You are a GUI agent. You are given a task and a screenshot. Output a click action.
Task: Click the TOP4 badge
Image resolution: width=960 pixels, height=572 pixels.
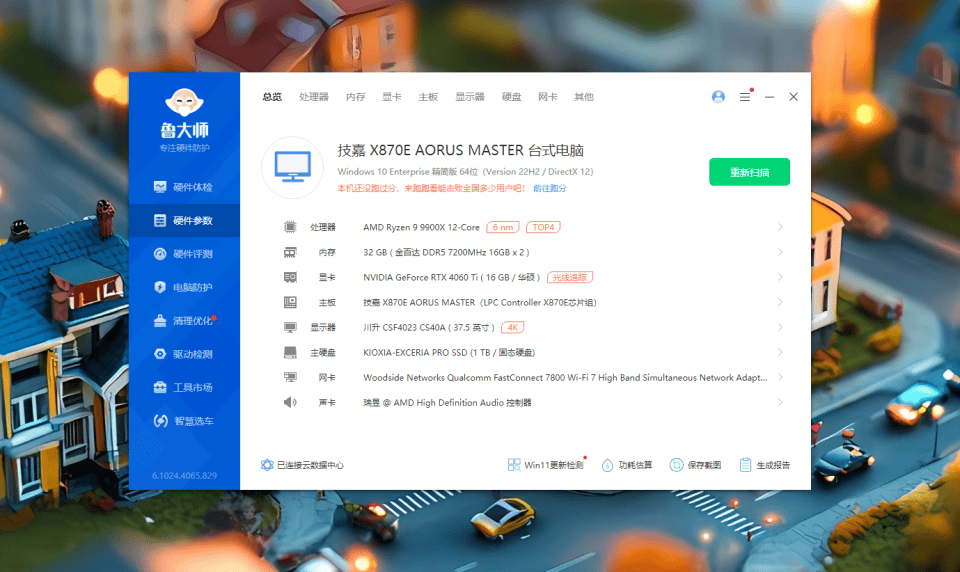point(543,227)
